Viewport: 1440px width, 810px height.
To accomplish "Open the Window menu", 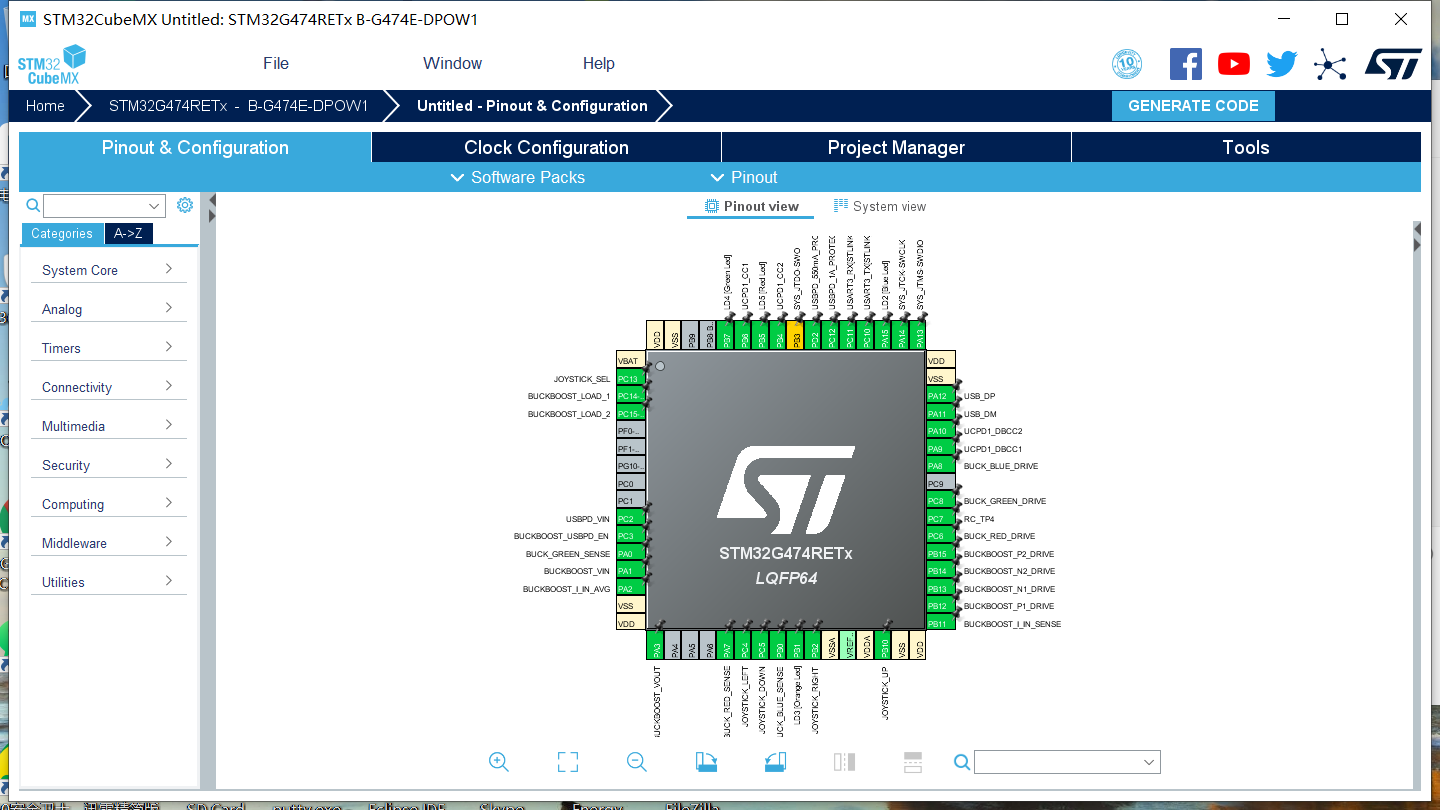I will click(453, 63).
